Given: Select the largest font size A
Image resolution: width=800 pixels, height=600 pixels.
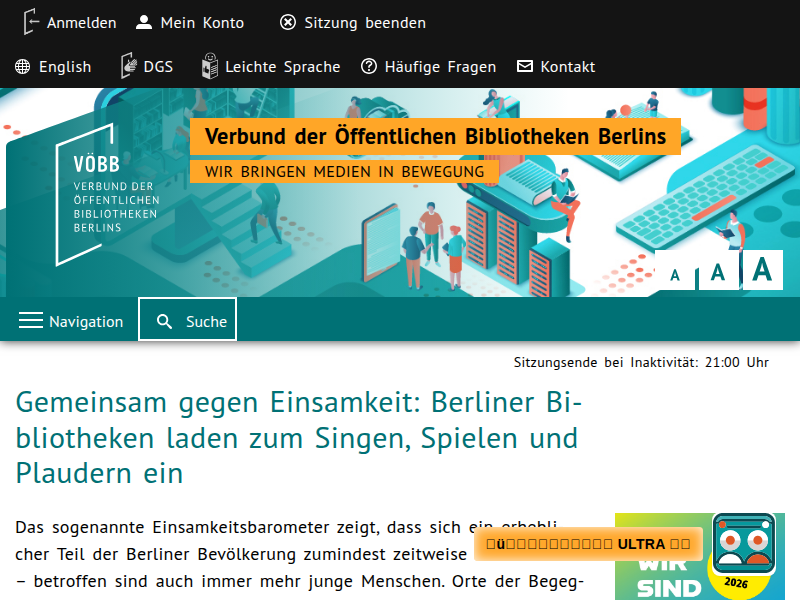Looking at the screenshot, I should (762, 269).
